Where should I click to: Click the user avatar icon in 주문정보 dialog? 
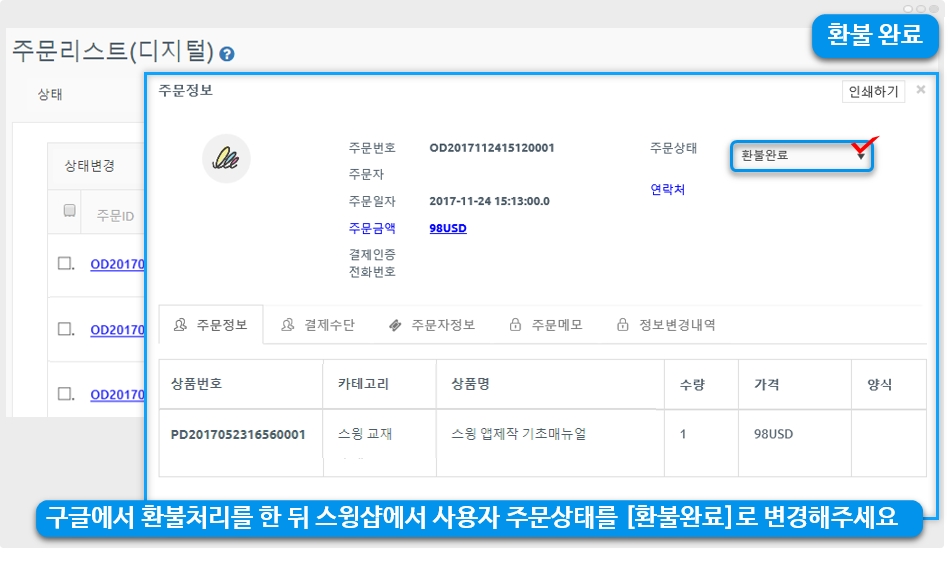(x=226, y=158)
